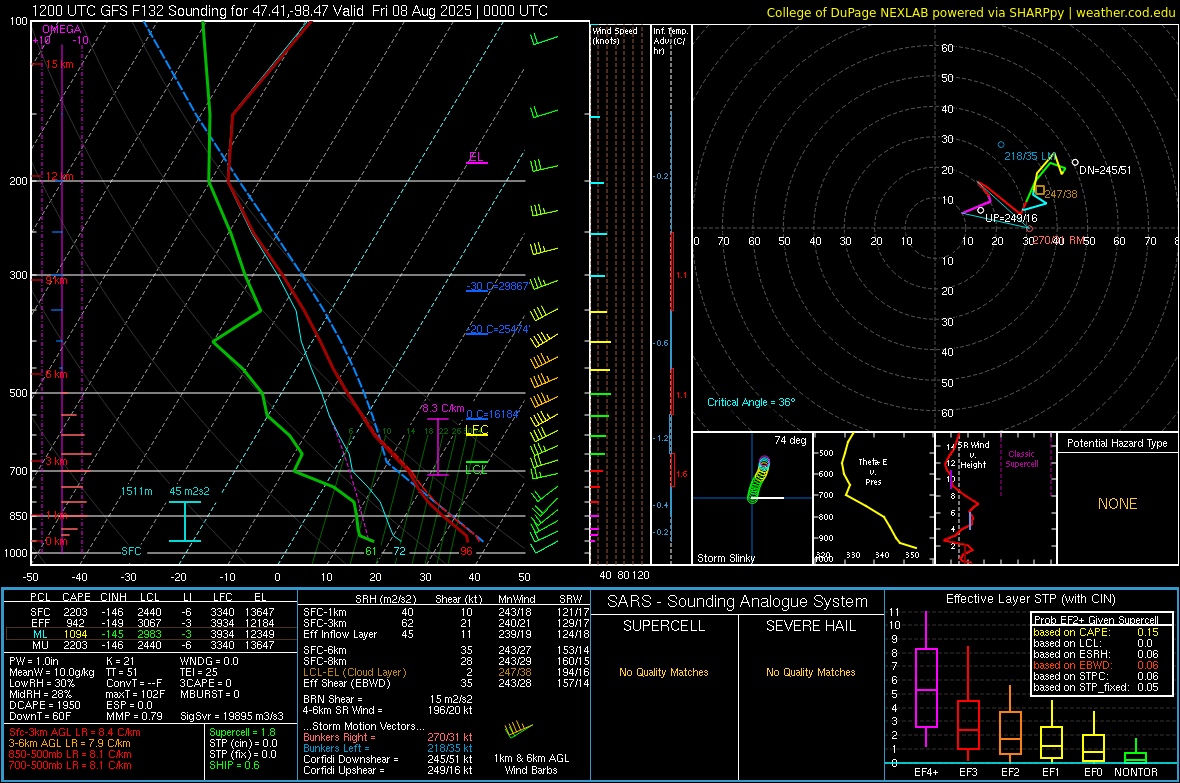Click the yellow 'NONE' hazard type
The width and height of the screenshot is (1180, 783).
coord(1117,504)
